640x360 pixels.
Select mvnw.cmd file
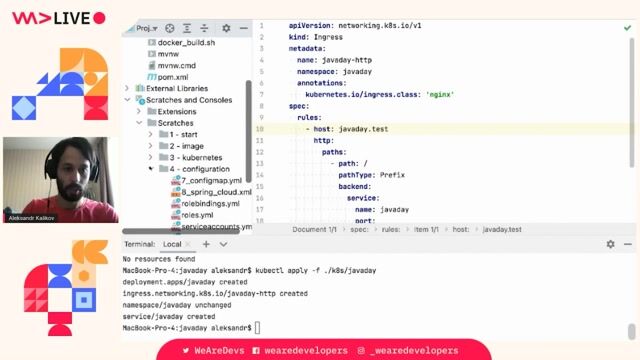(x=177, y=65)
